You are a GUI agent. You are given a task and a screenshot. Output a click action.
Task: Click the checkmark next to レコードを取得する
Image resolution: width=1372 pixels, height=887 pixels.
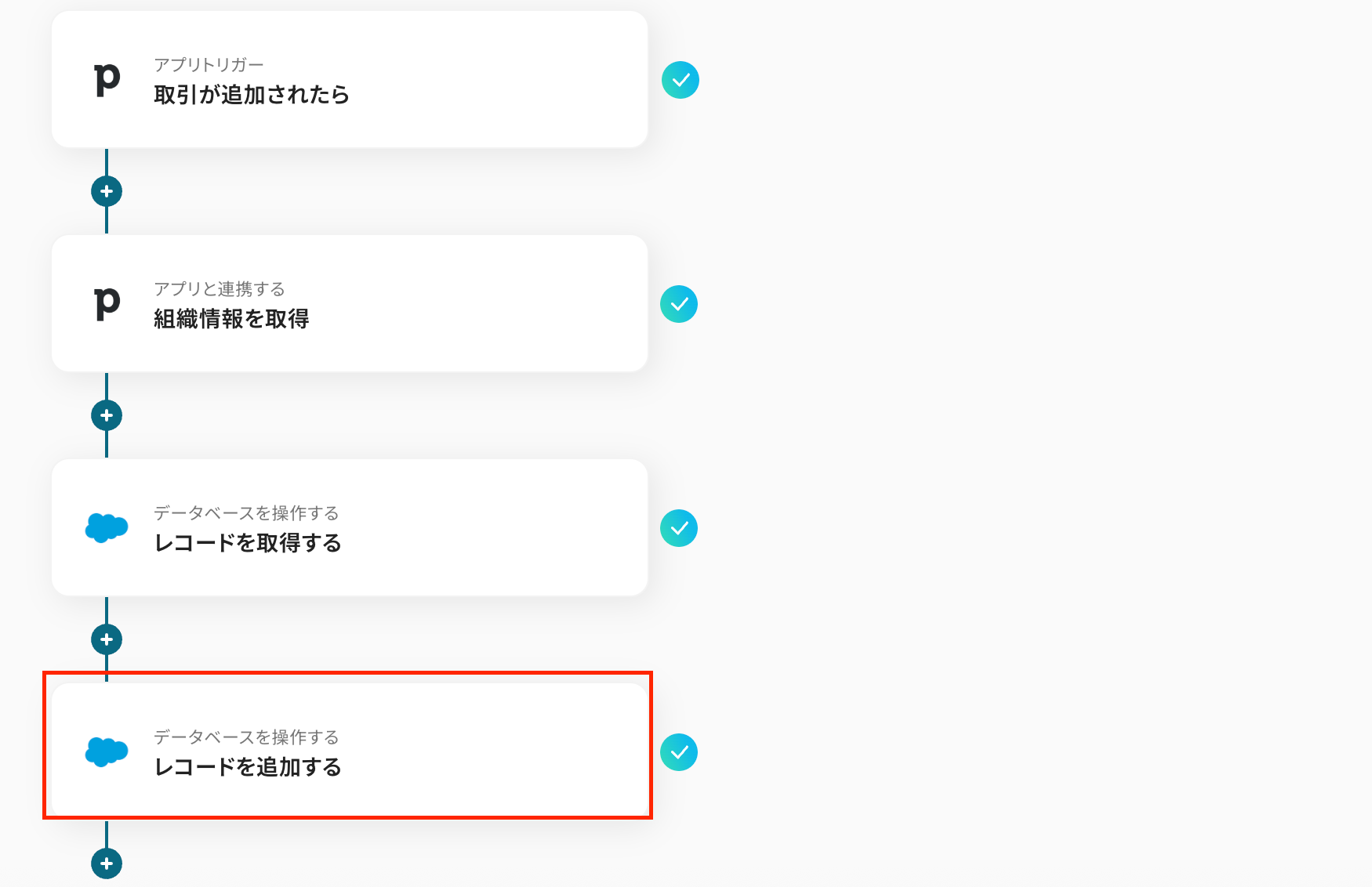[679, 528]
